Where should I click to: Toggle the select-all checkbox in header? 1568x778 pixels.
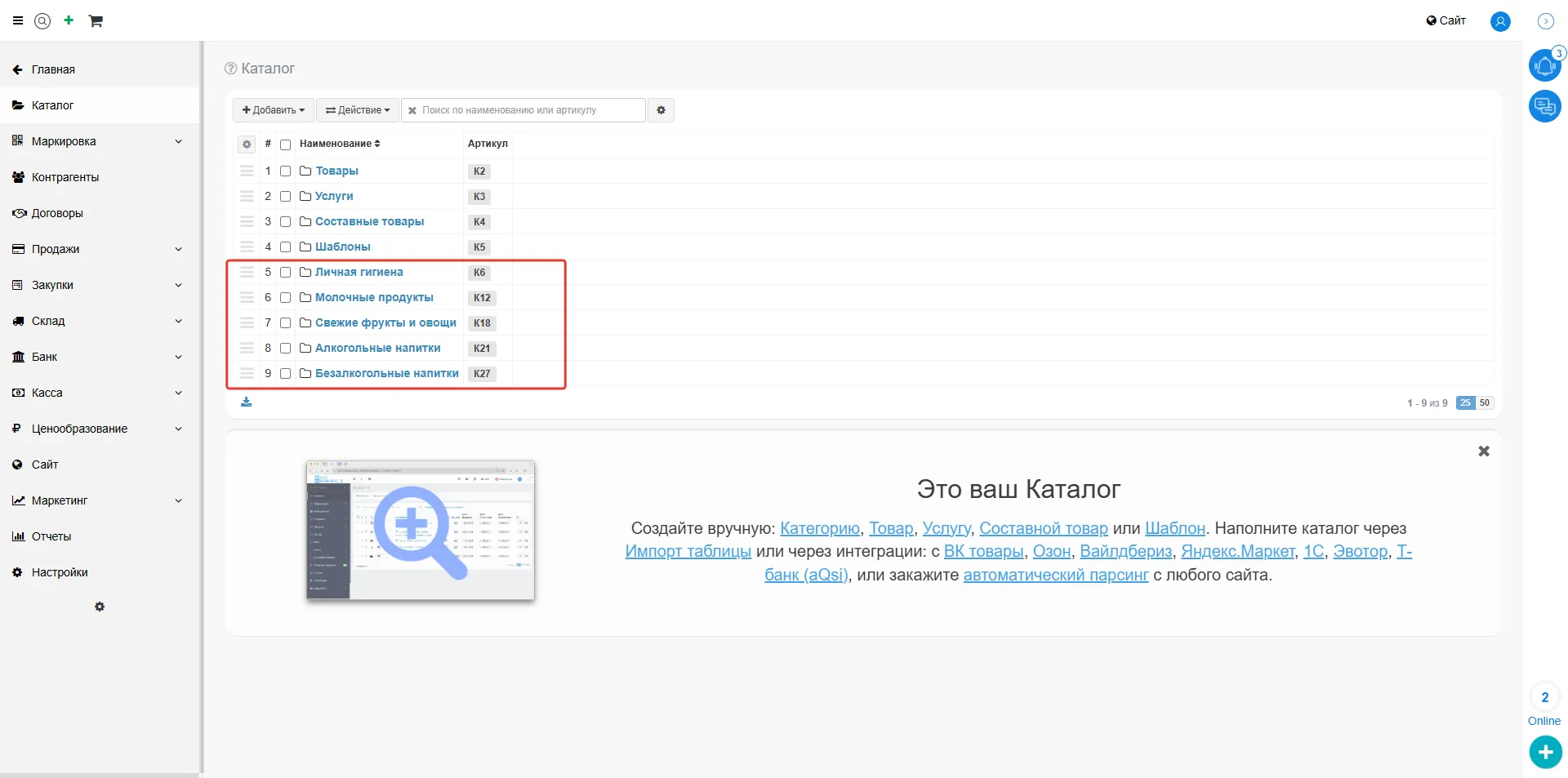pyautogui.click(x=286, y=144)
